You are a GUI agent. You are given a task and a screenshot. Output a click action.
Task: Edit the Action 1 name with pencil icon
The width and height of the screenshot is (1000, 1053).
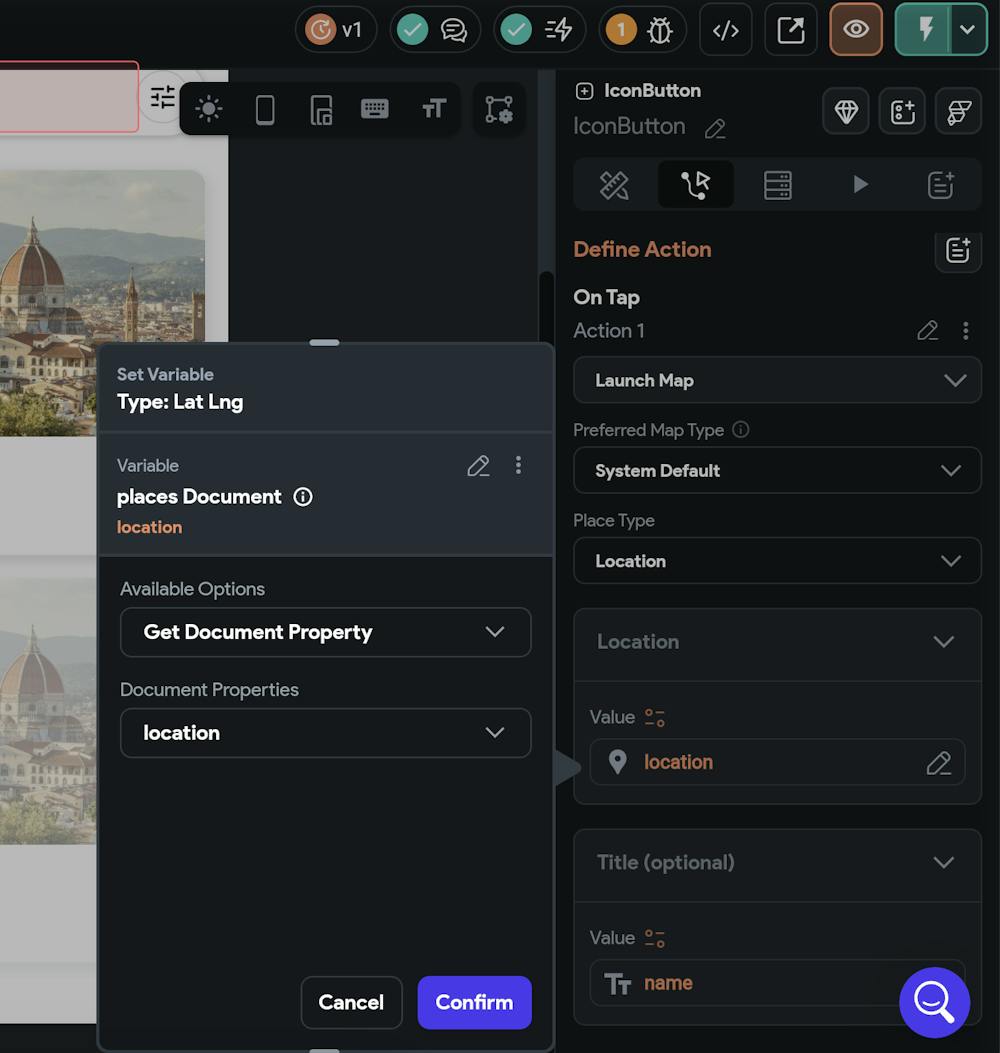pos(927,330)
